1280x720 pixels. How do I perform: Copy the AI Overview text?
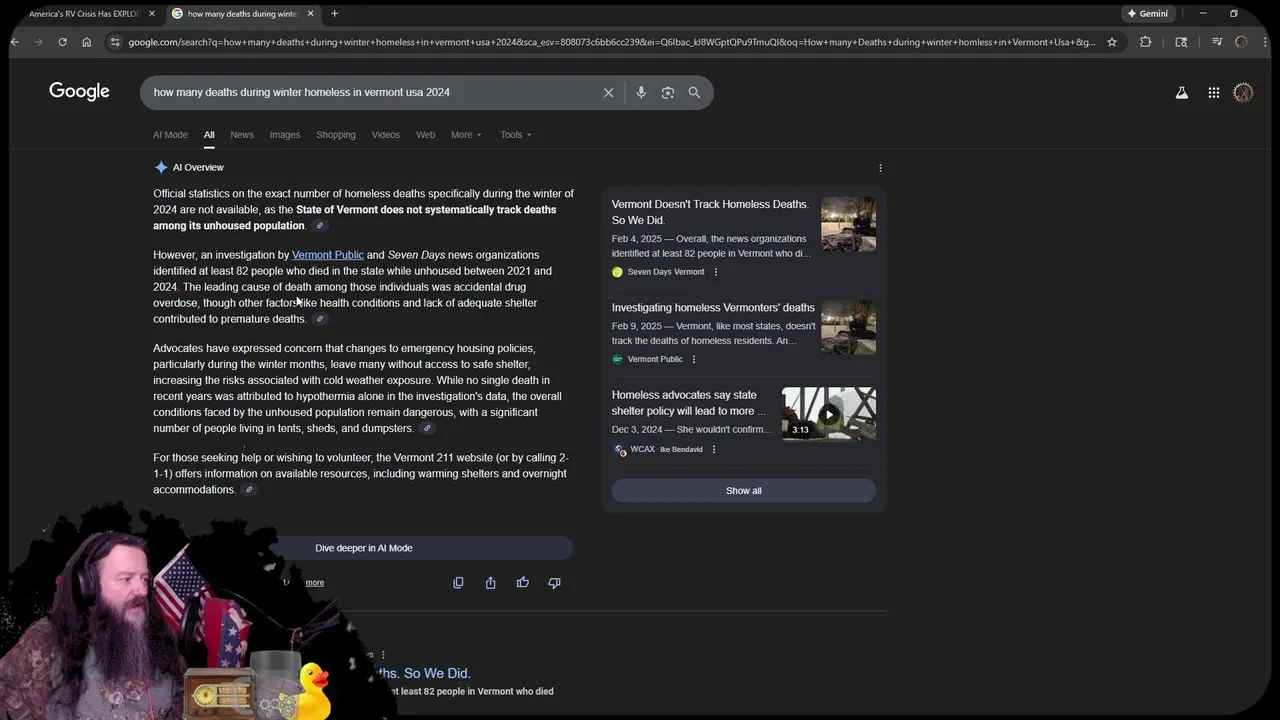point(458,583)
